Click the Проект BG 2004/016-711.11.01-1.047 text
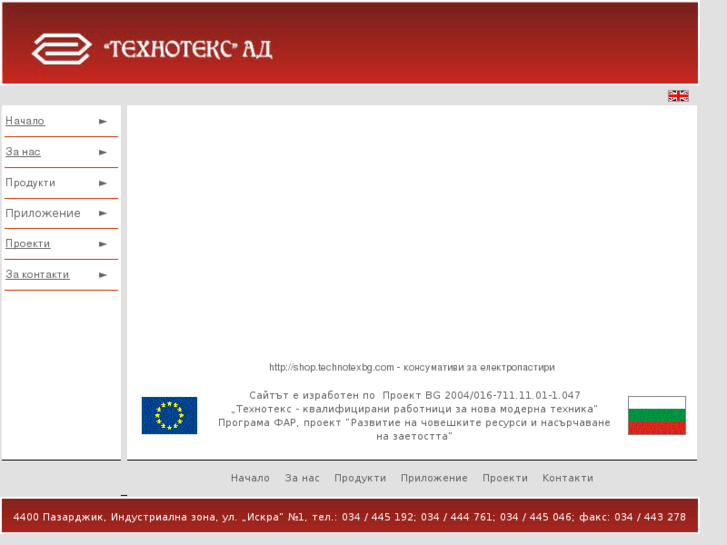The height and width of the screenshot is (545, 727). pyautogui.click(x=481, y=395)
